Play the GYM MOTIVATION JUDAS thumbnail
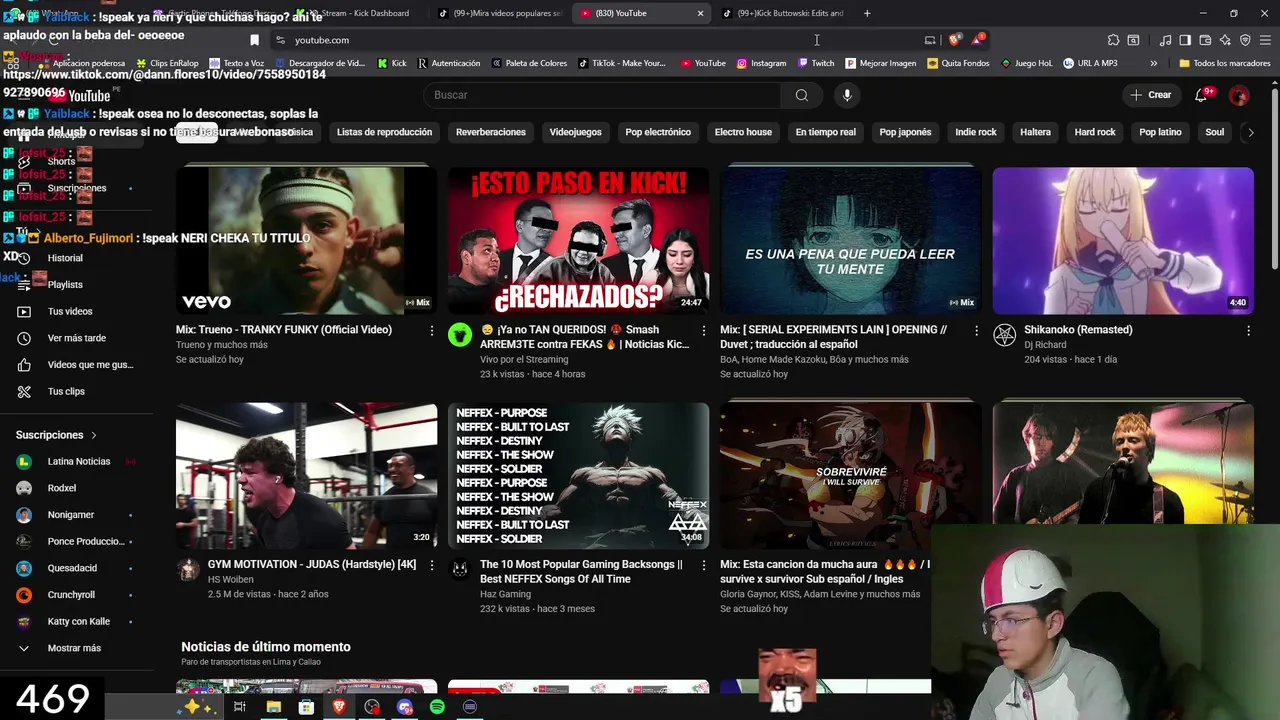The image size is (1280, 720). pyautogui.click(x=306, y=475)
